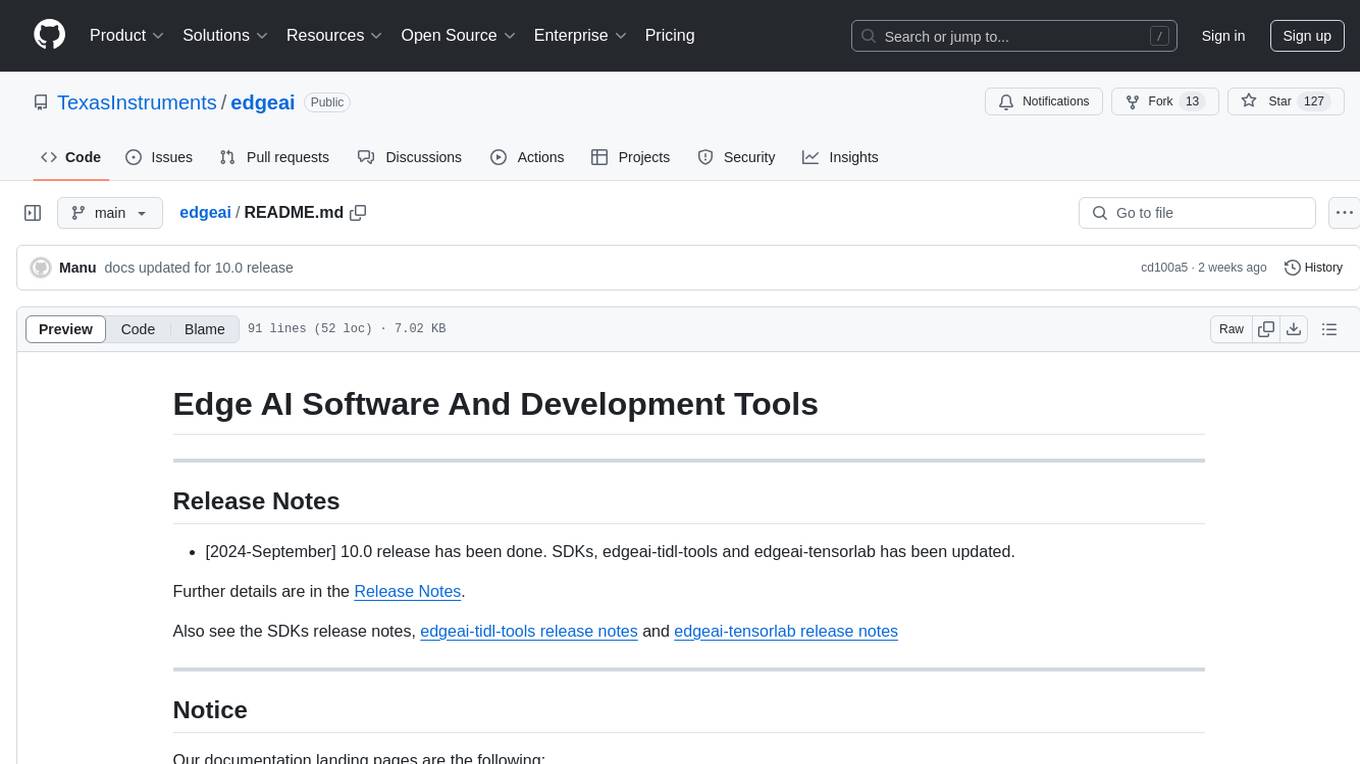Click the Edge AI Software And Development Tools heading
Screen dimensions: 1360x764
point(495,403)
